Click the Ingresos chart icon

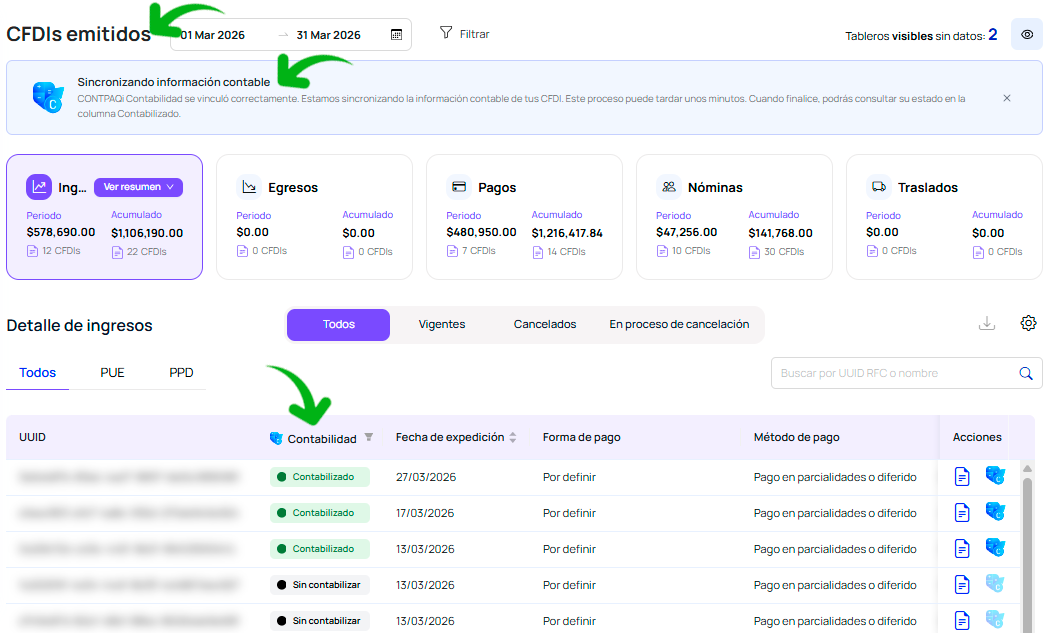[x=39, y=187]
